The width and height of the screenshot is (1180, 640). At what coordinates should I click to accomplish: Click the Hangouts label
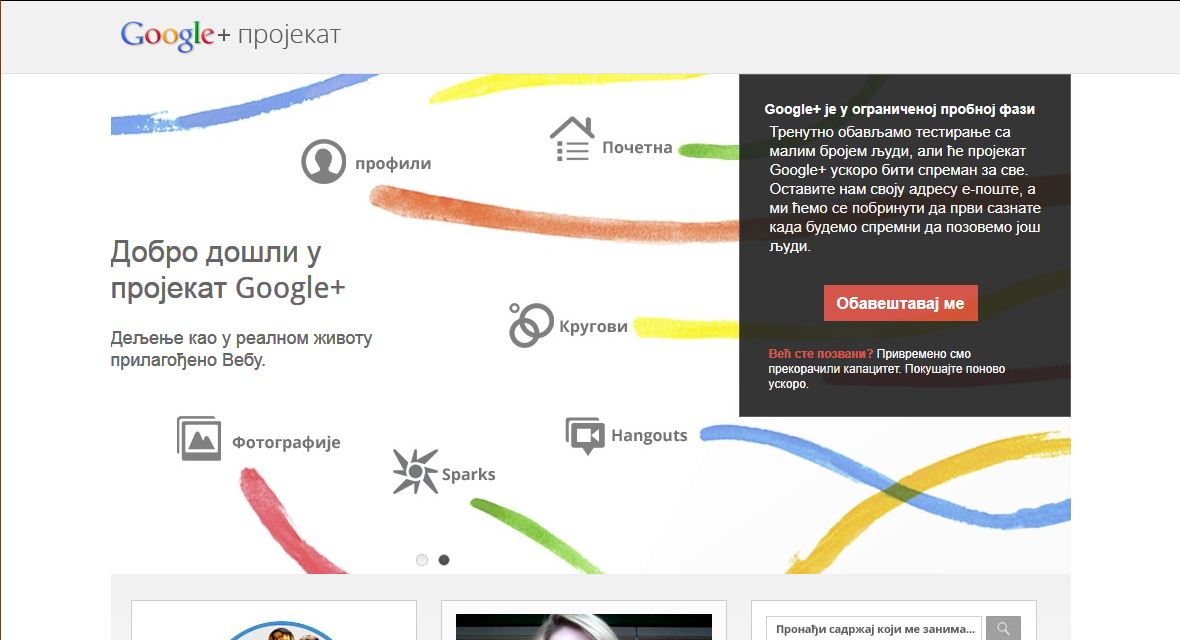click(x=649, y=435)
